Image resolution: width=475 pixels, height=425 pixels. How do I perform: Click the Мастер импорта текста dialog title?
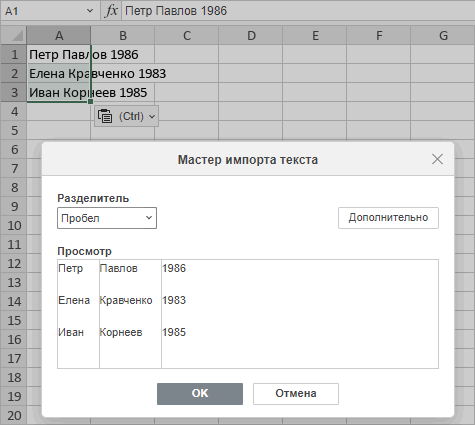tap(248, 160)
